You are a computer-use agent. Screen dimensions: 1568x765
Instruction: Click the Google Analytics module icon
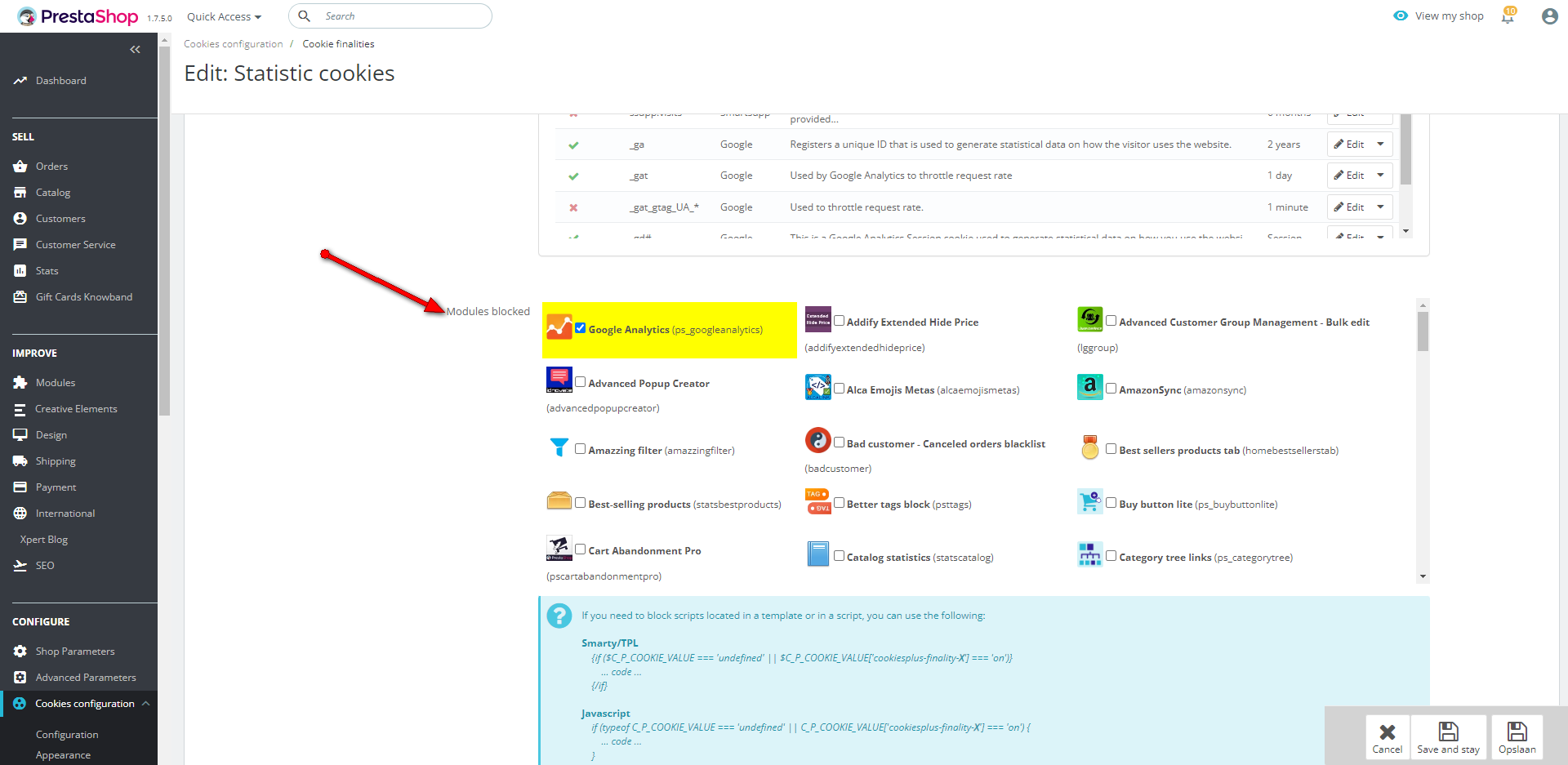[x=559, y=327]
